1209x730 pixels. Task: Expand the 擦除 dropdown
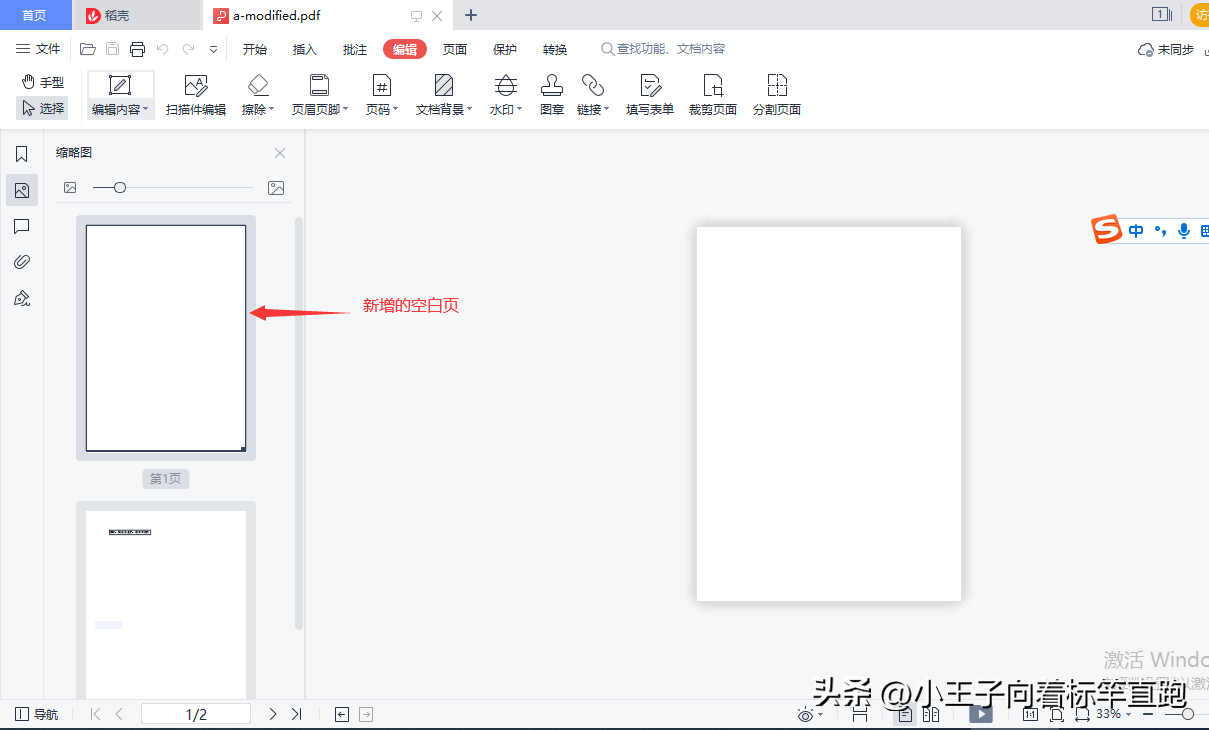[272, 109]
